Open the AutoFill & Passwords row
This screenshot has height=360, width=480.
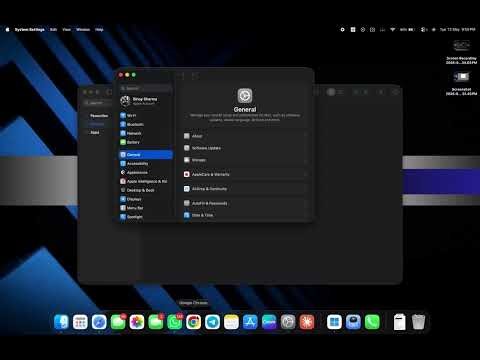245,203
